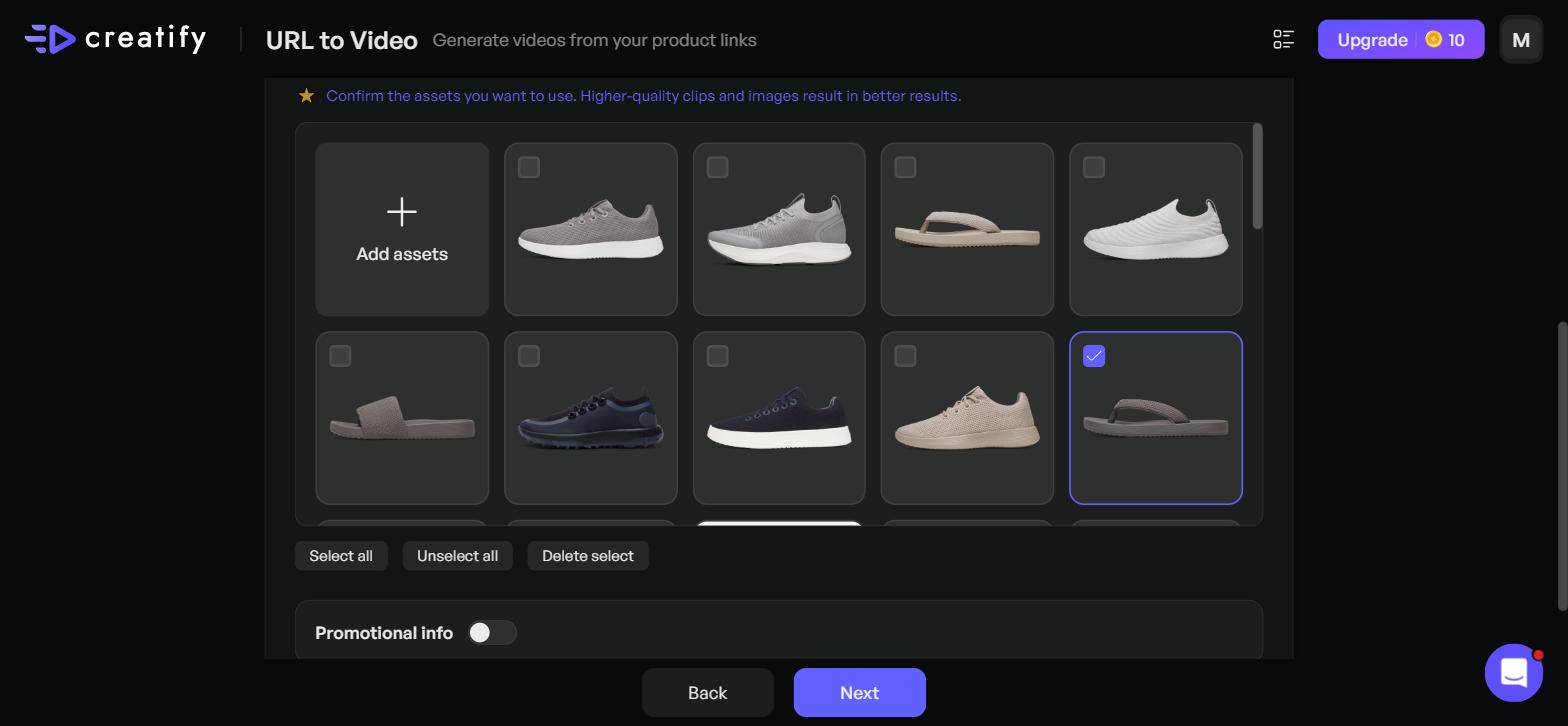This screenshot has width=1568, height=726.
Task: Click the Next button
Action: pos(860,693)
